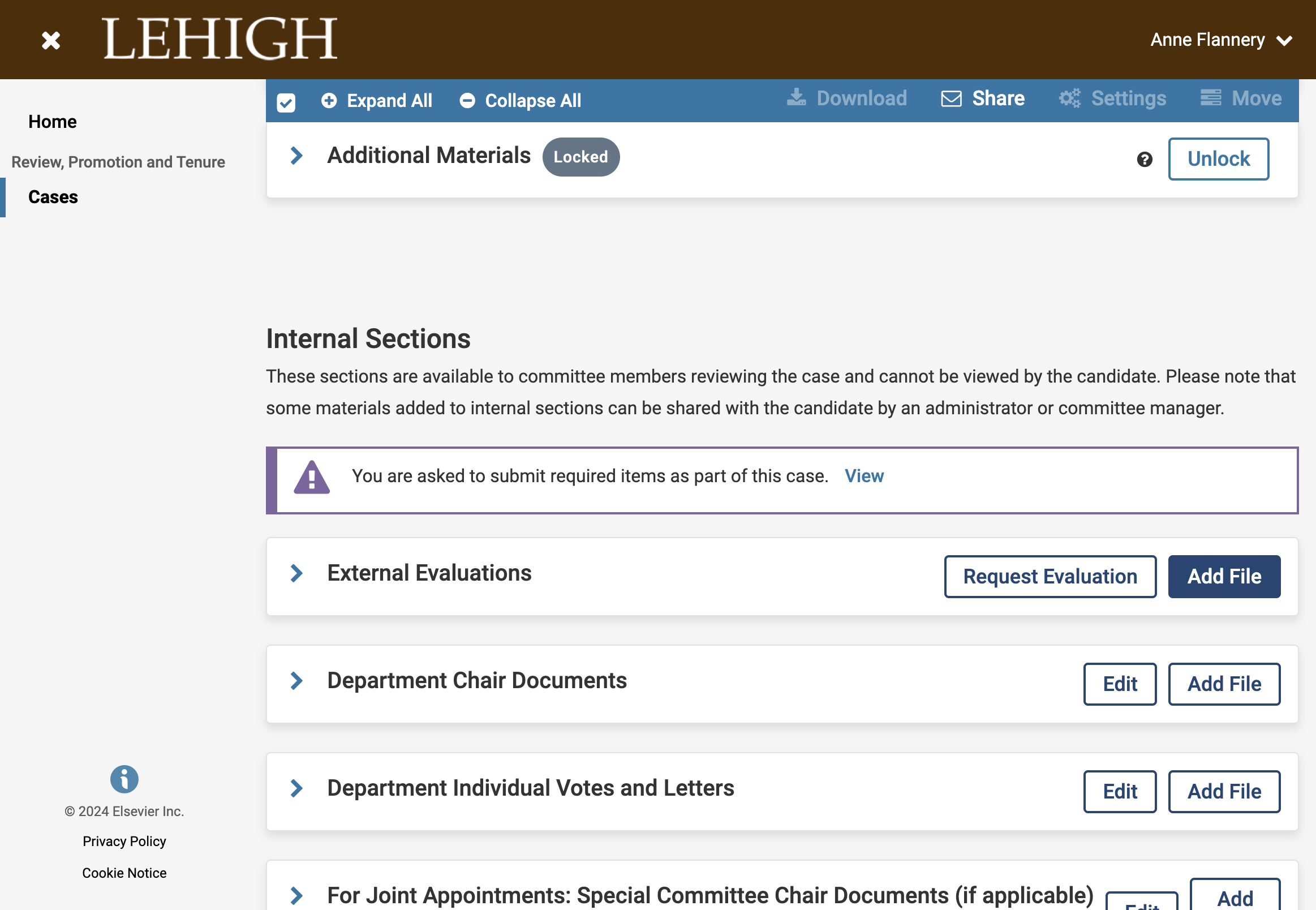
Task: Add File to Department Individual Votes and Letters
Action: [x=1224, y=792]
